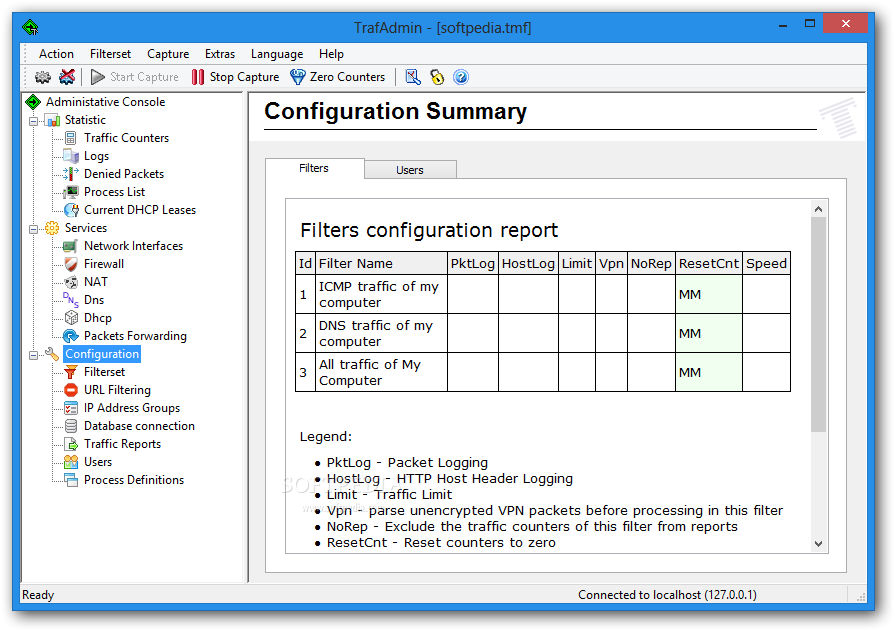Viewport: 895px width, 631px height.
Task: Click the Filterset funnel icon
Action: [71, 372]
